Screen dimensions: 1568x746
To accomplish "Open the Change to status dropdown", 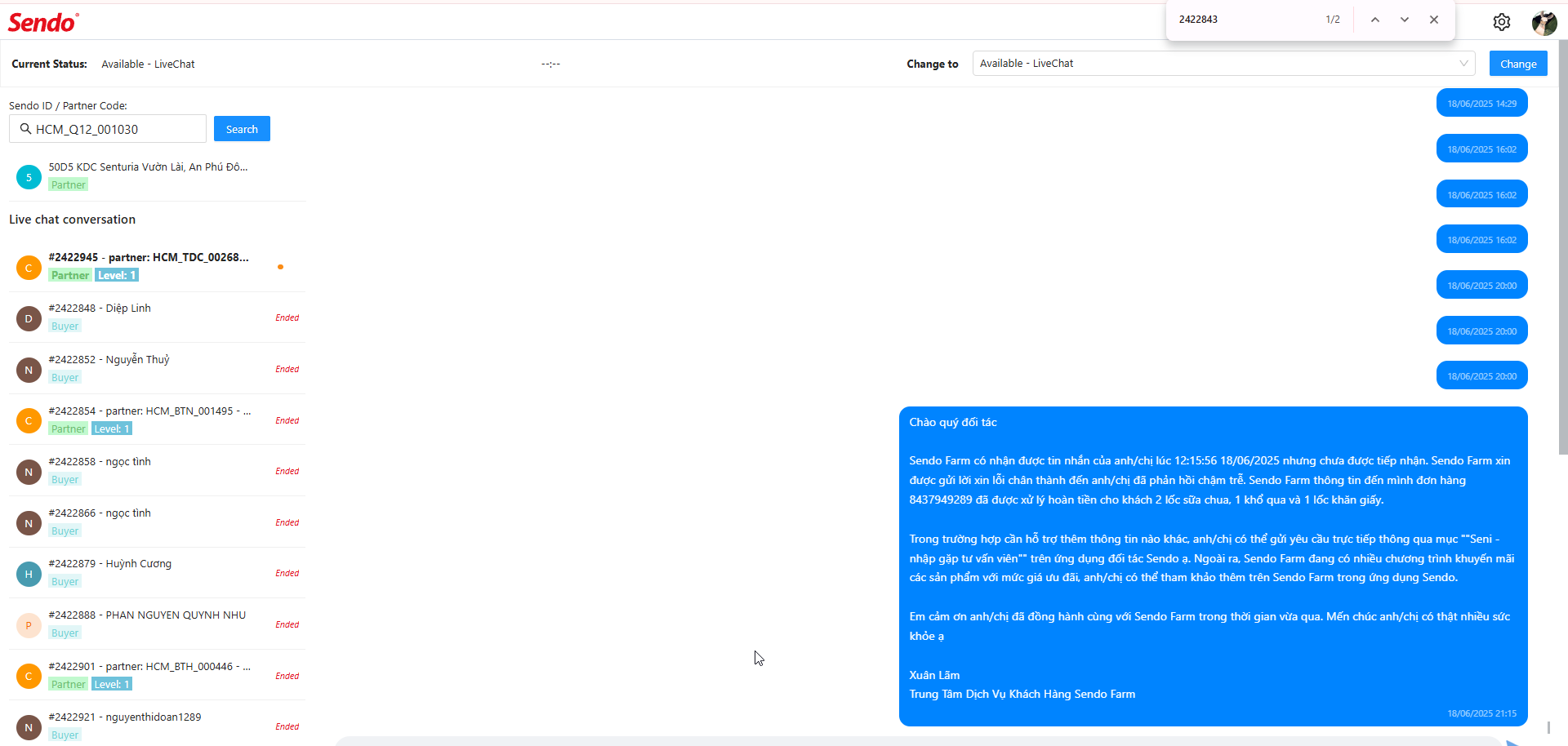I will [1223, 64].
